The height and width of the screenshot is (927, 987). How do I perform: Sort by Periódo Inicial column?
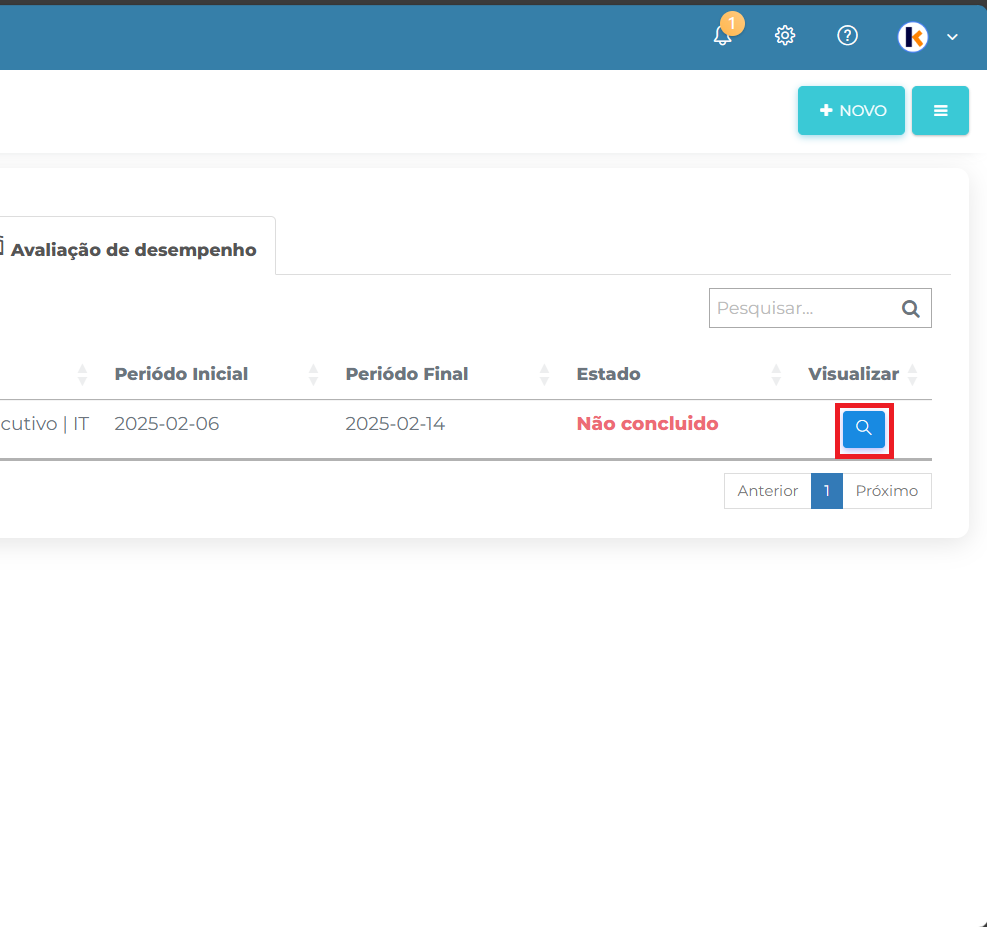(x=181, y=374)
